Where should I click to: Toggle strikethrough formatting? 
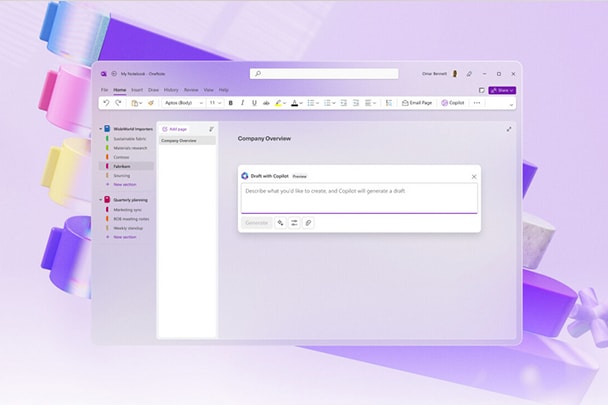coord(266,103)
